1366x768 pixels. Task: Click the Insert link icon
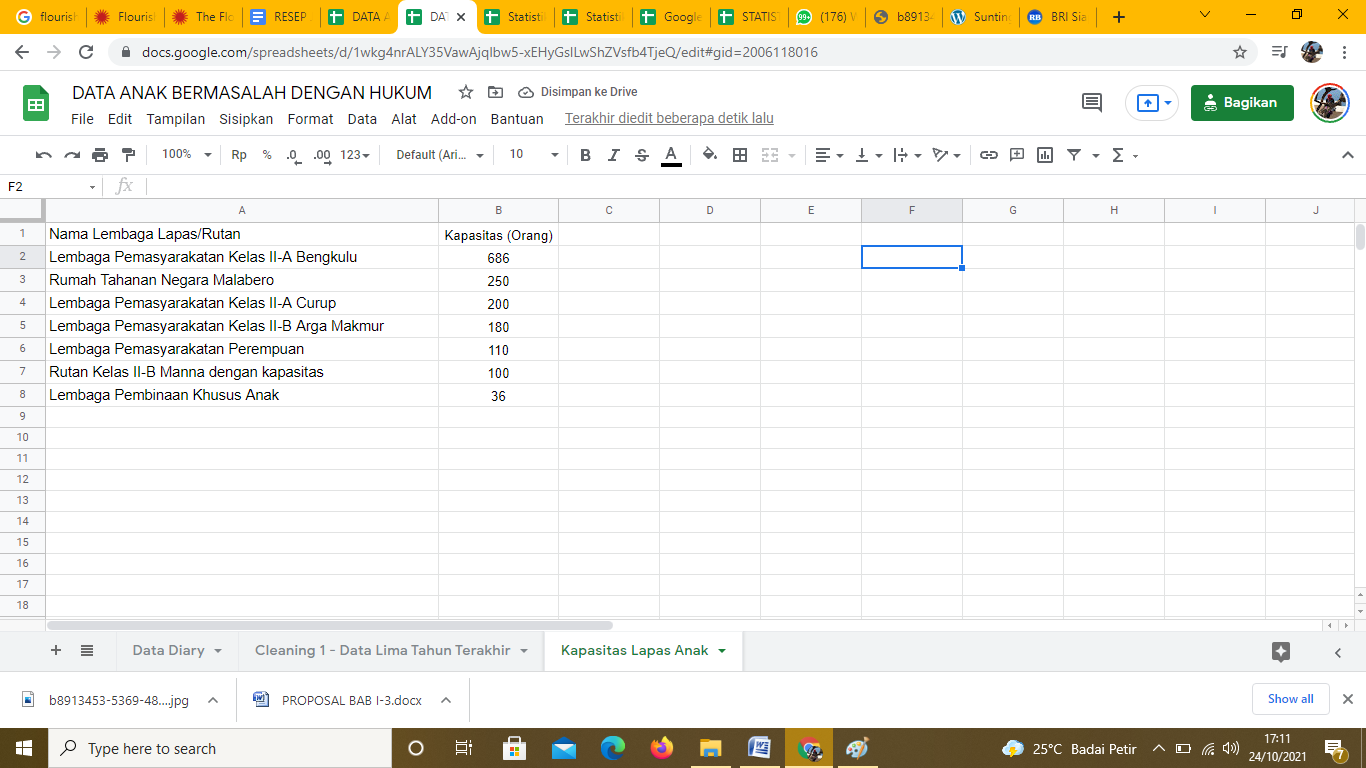pos(989,155)
